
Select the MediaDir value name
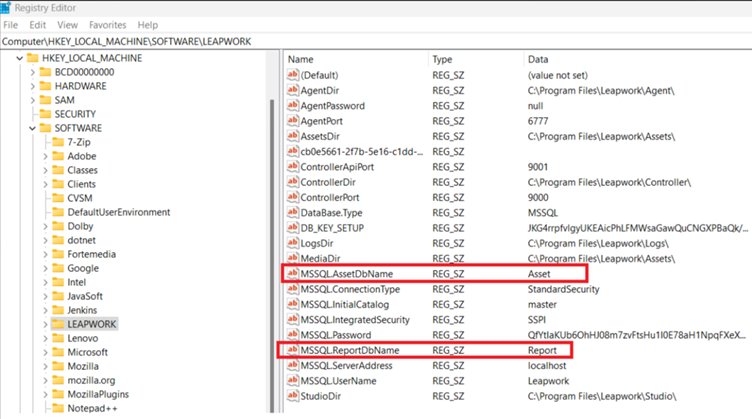click(x=320, y=258)
